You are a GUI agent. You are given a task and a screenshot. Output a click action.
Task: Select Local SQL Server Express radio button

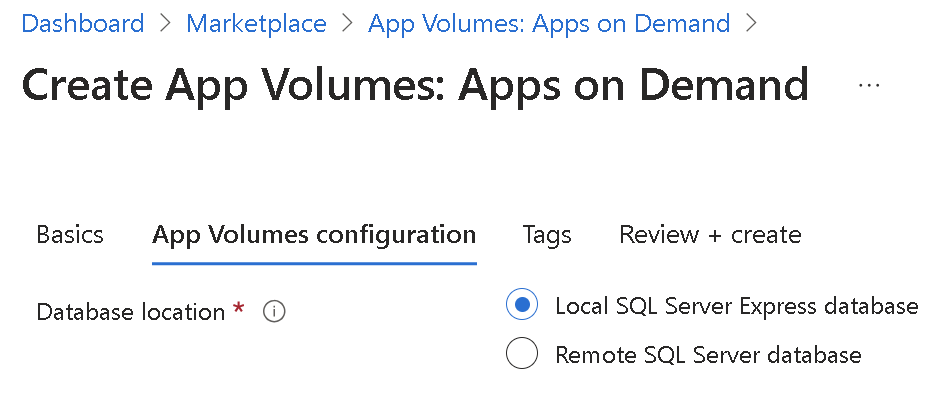coord(523,305)
